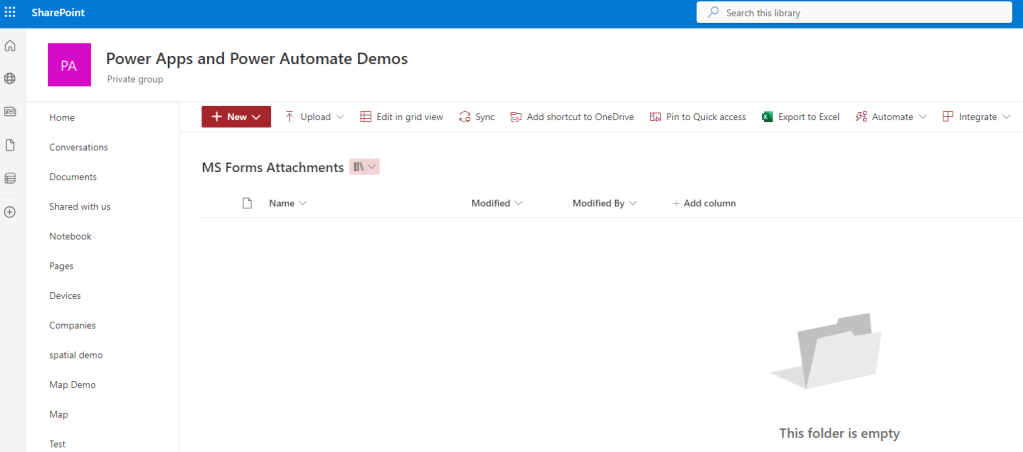The width and height of the screenshot is (1023, 452).
Task: Open My lists icon in rail
Action: [10, 178]
